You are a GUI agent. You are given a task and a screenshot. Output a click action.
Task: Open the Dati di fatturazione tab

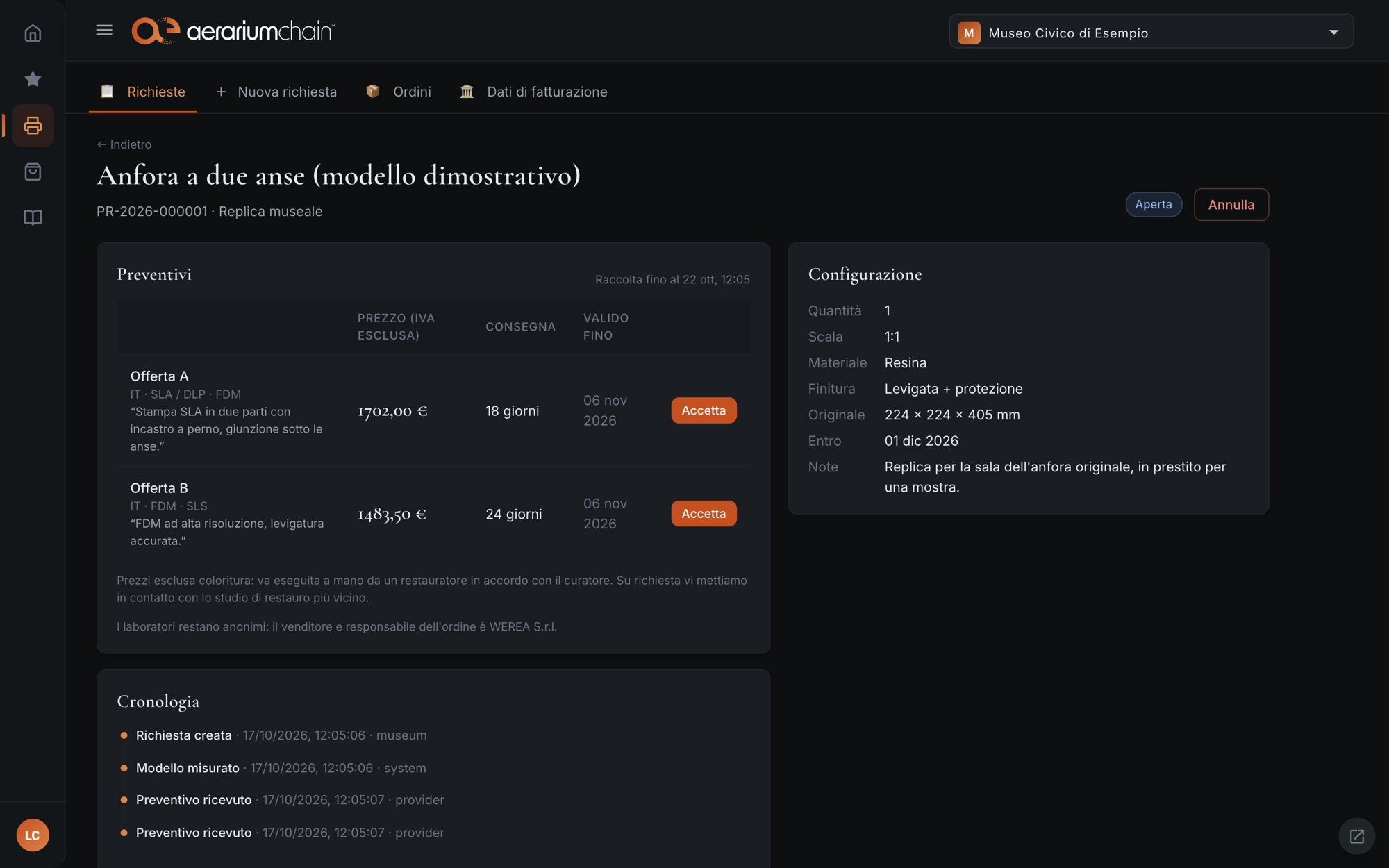coord(533,92)
